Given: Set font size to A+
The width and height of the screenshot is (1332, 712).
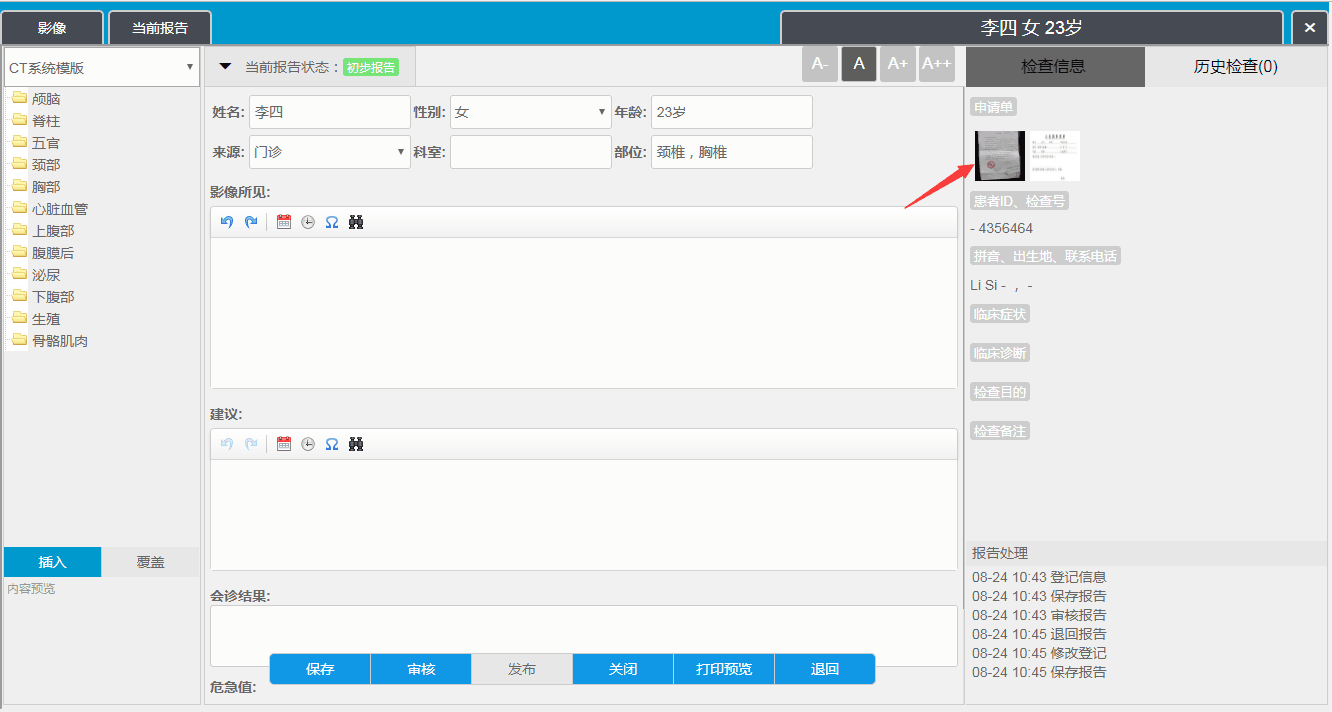Looking at the screenshot, I should (x=897, y=64).
